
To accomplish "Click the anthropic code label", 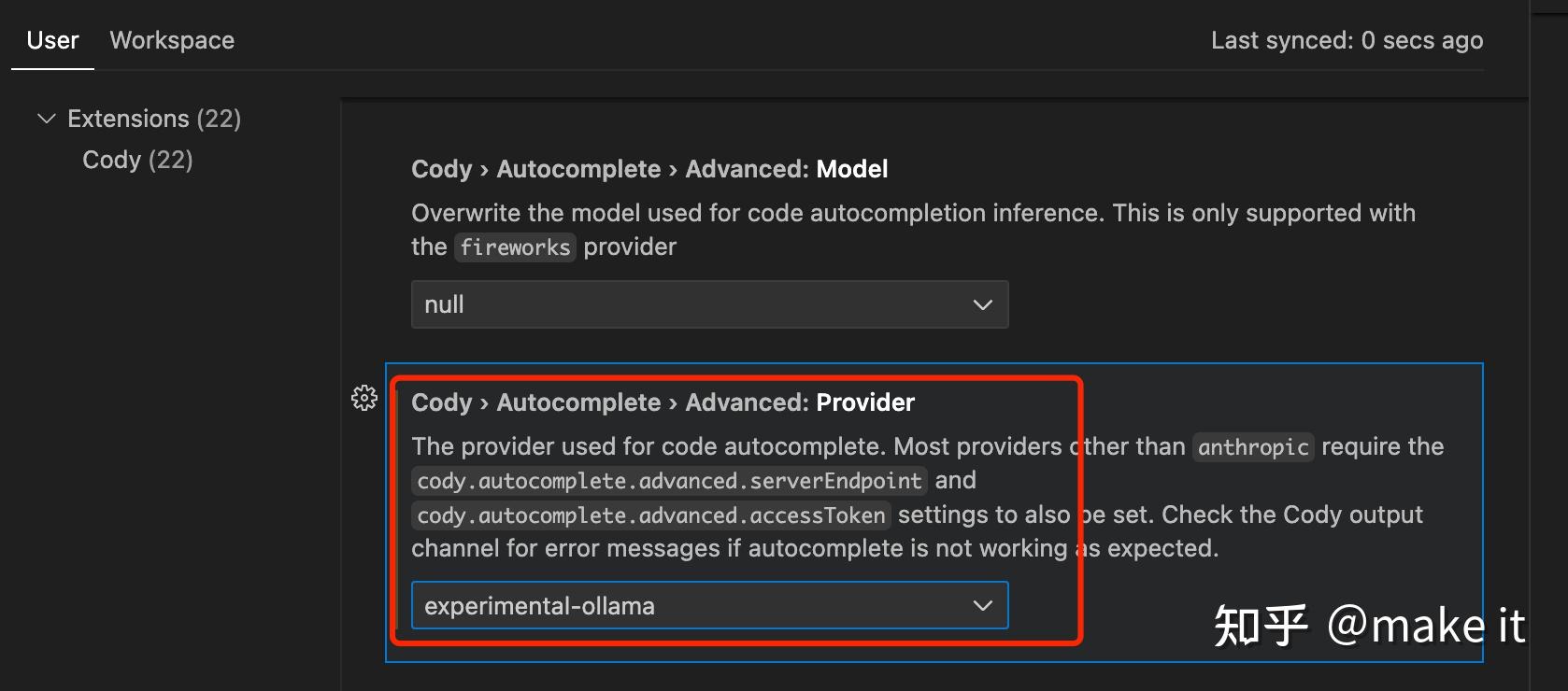I will click(1253, 447).
